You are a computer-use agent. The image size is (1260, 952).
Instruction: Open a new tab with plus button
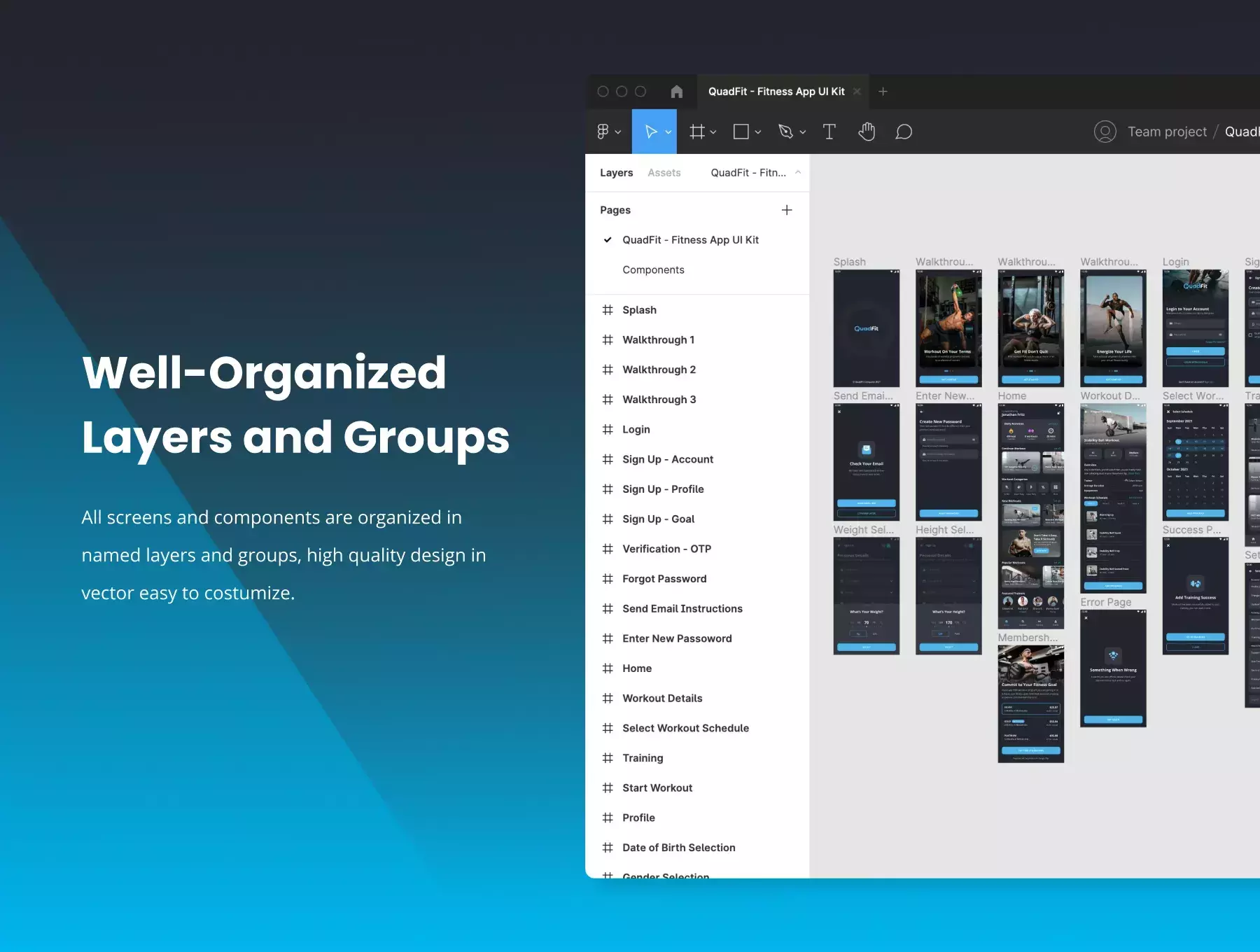point(883,92)
